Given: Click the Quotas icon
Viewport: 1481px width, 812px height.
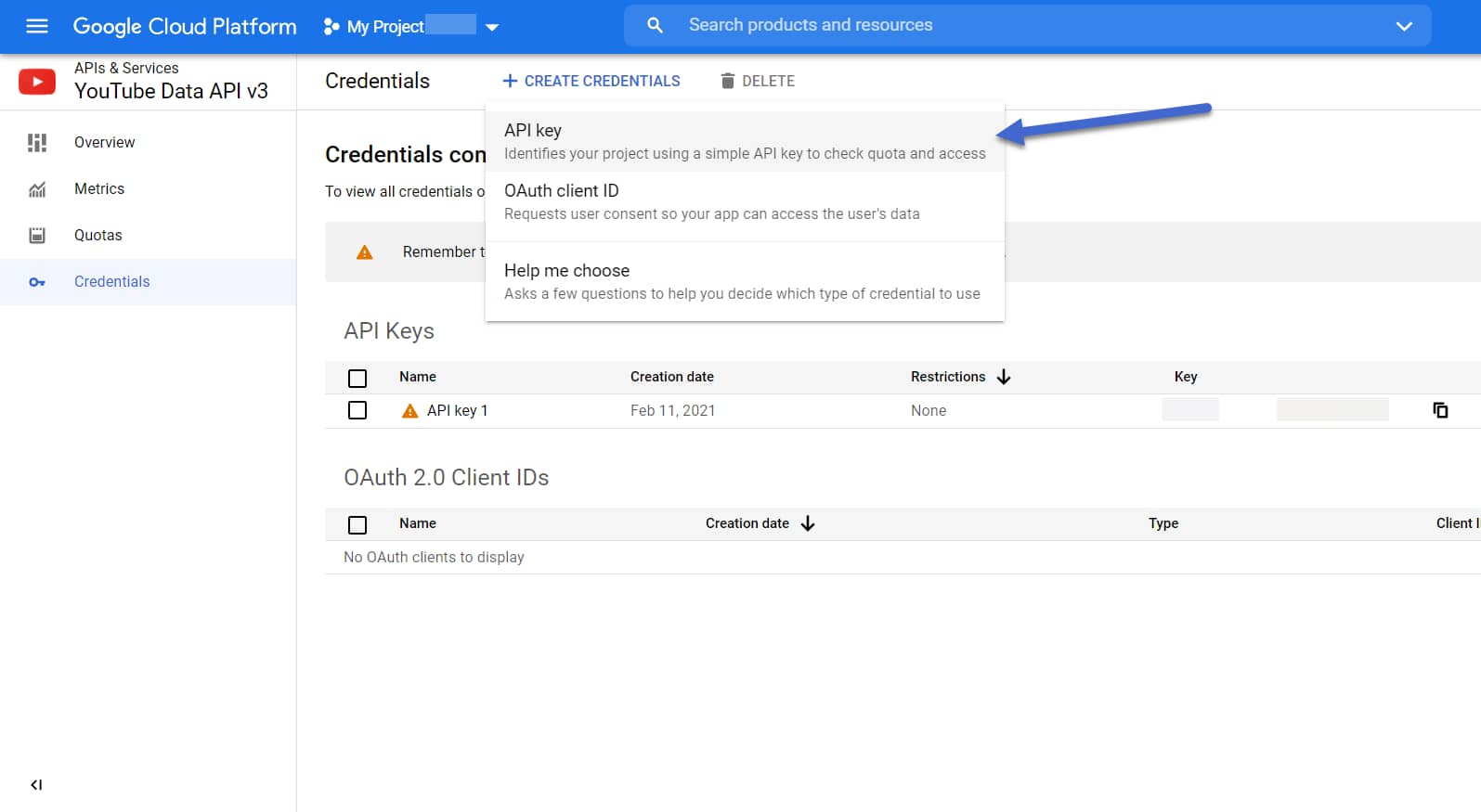Looking at the screenshot, I should (x=37, y=235).
